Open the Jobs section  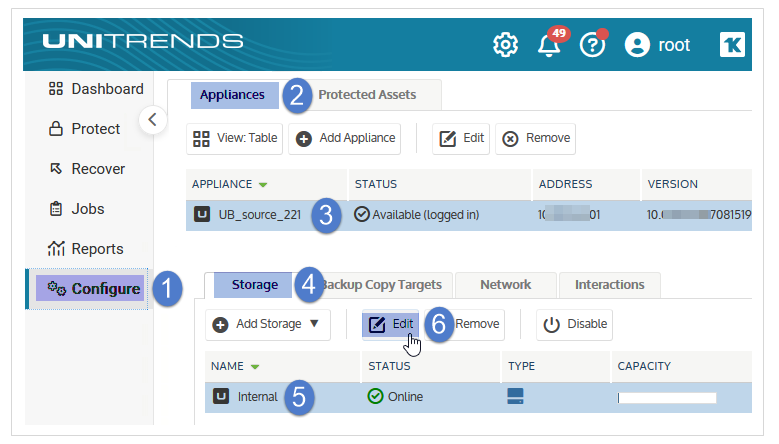77,209
